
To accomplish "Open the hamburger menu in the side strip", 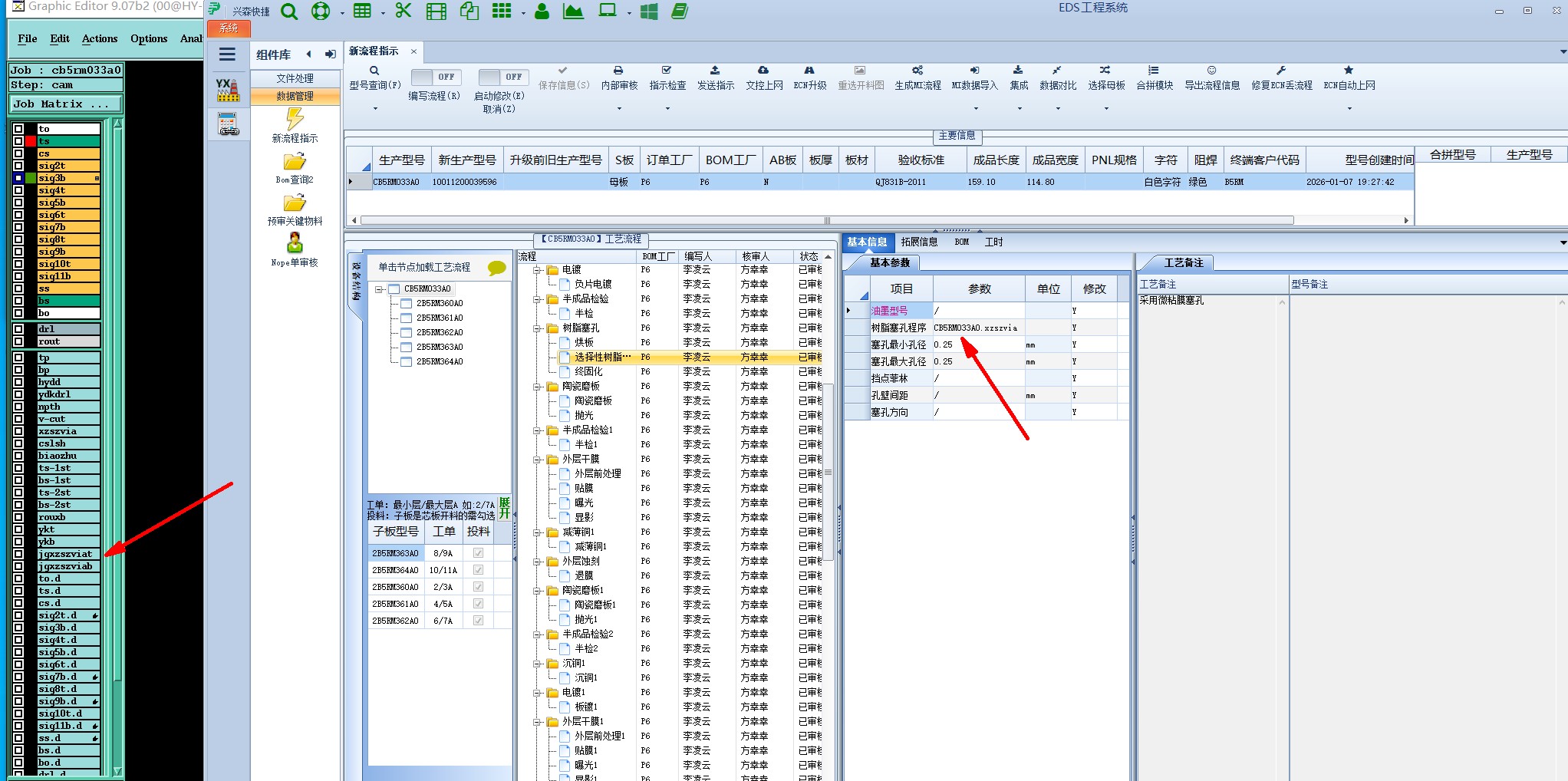I will tap(227, 54).
